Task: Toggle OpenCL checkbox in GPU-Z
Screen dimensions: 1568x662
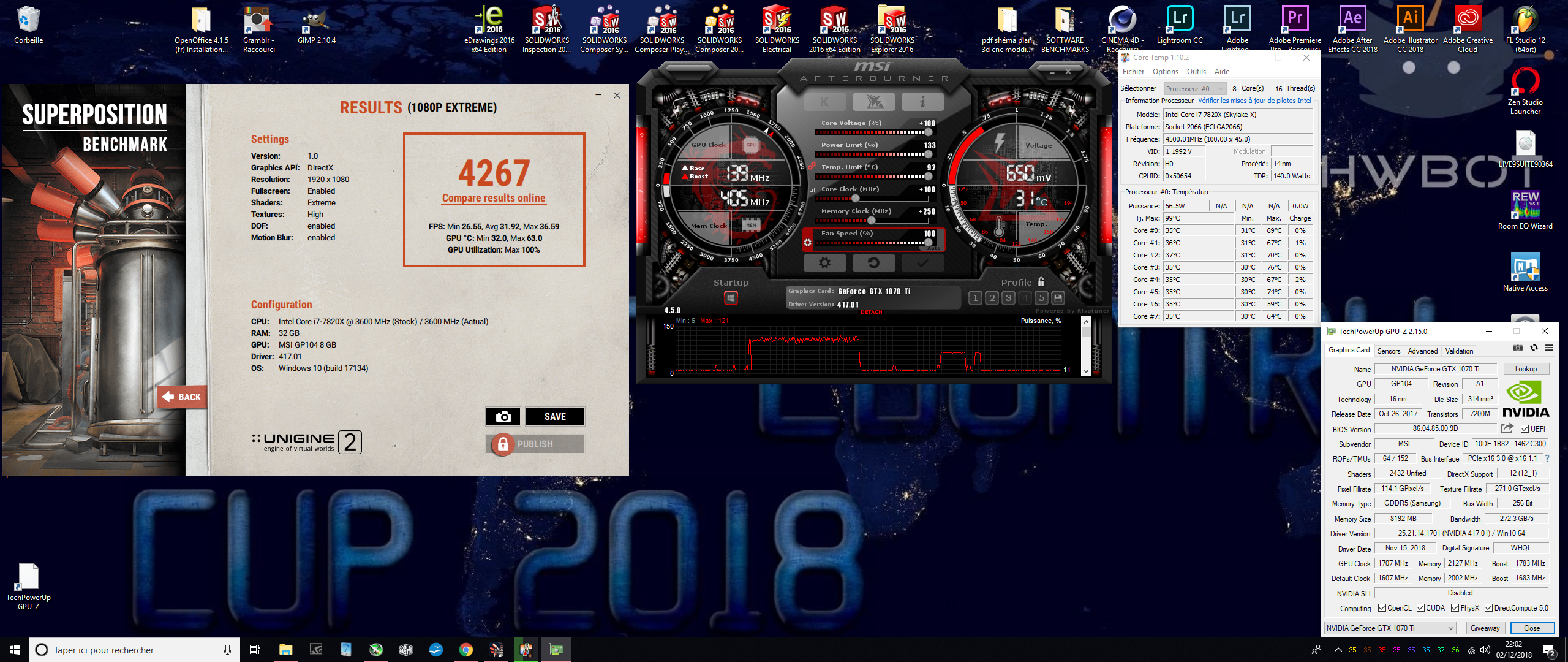Action: [1382, 608]
